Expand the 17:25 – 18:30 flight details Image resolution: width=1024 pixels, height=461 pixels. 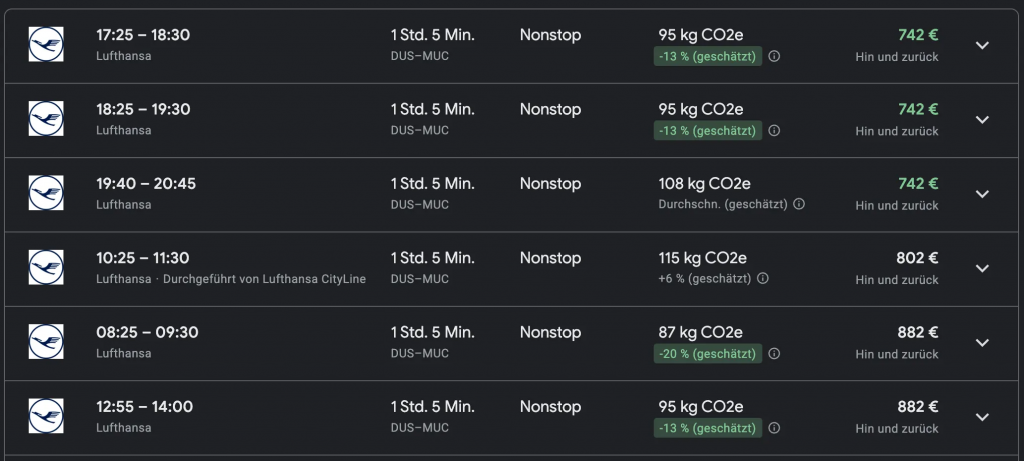click(982, 45)
